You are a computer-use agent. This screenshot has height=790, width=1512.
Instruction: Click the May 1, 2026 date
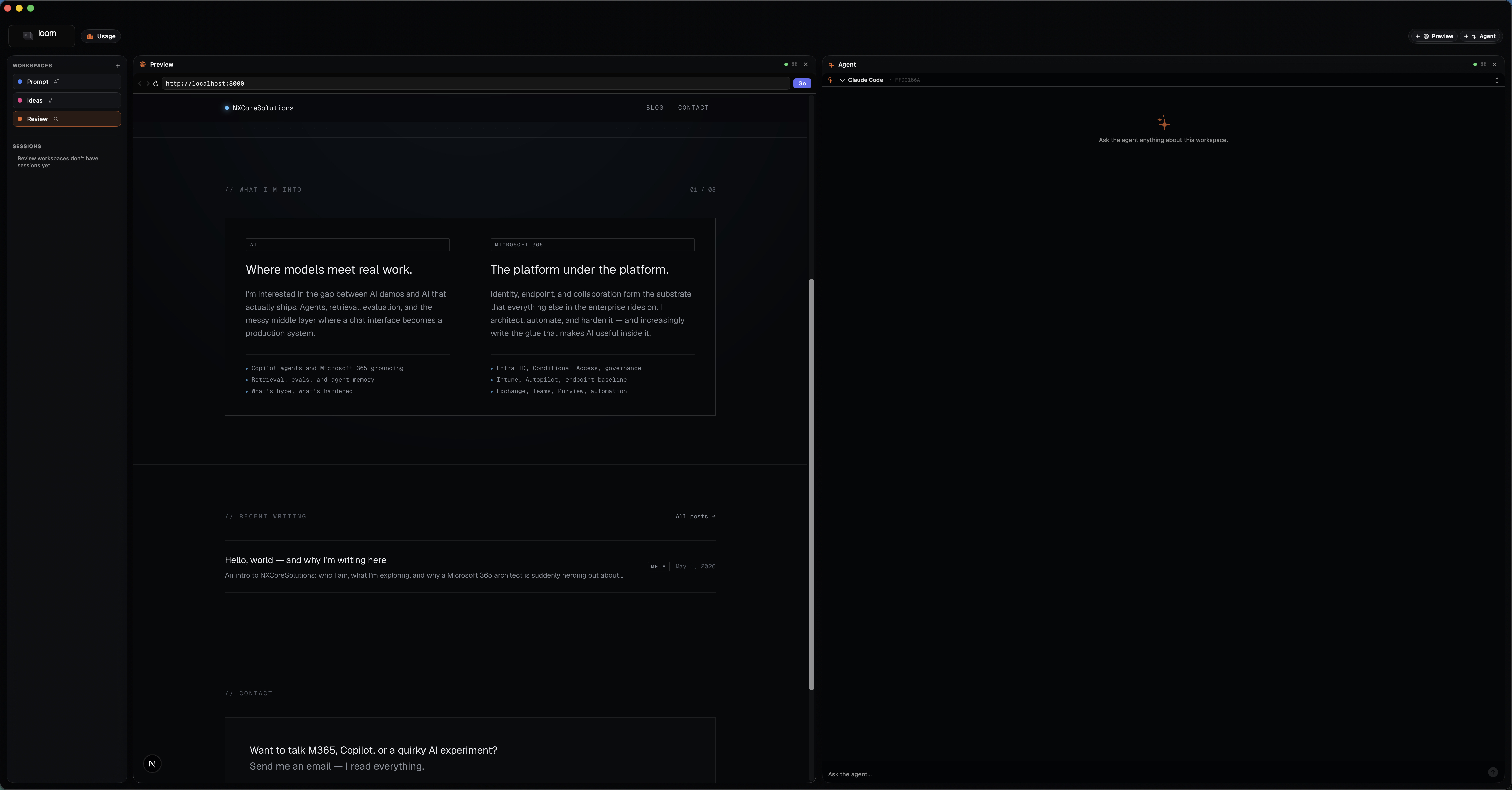tap(695, 567)
